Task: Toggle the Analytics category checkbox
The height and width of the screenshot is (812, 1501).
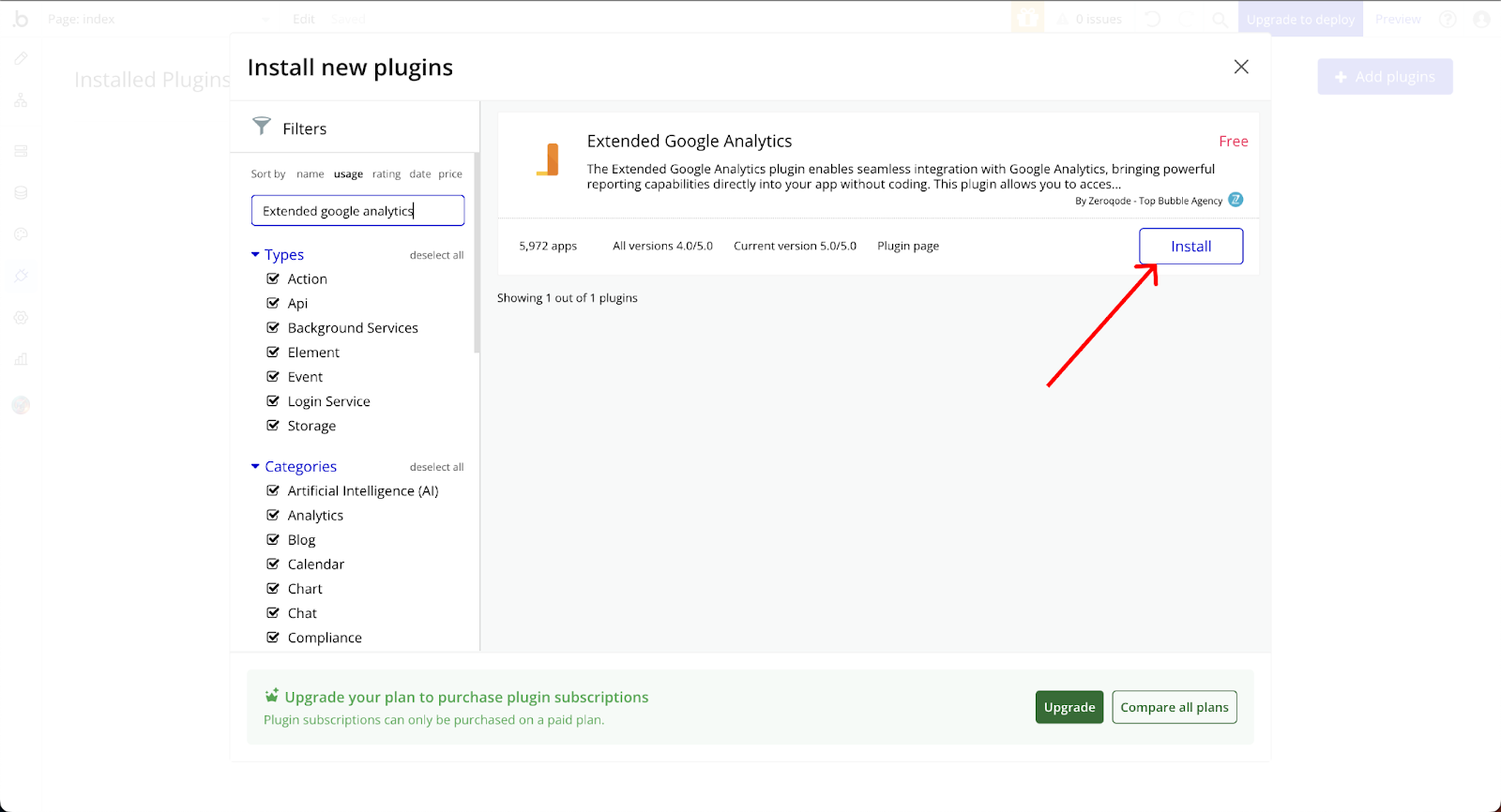Action: point(273,515)
